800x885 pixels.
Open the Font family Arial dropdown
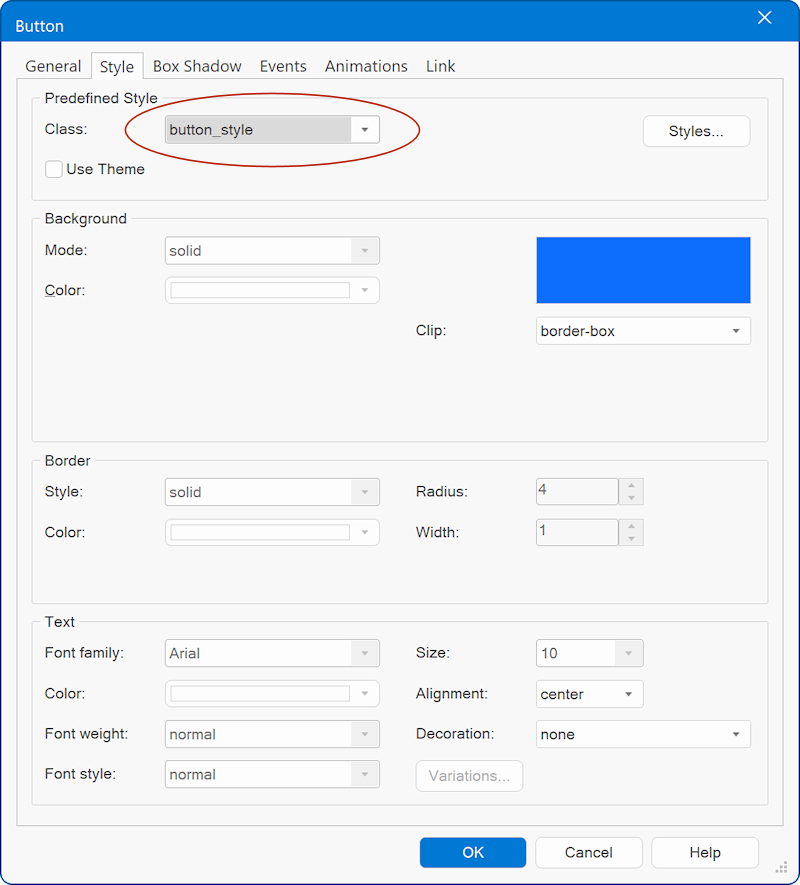(272, 654)
